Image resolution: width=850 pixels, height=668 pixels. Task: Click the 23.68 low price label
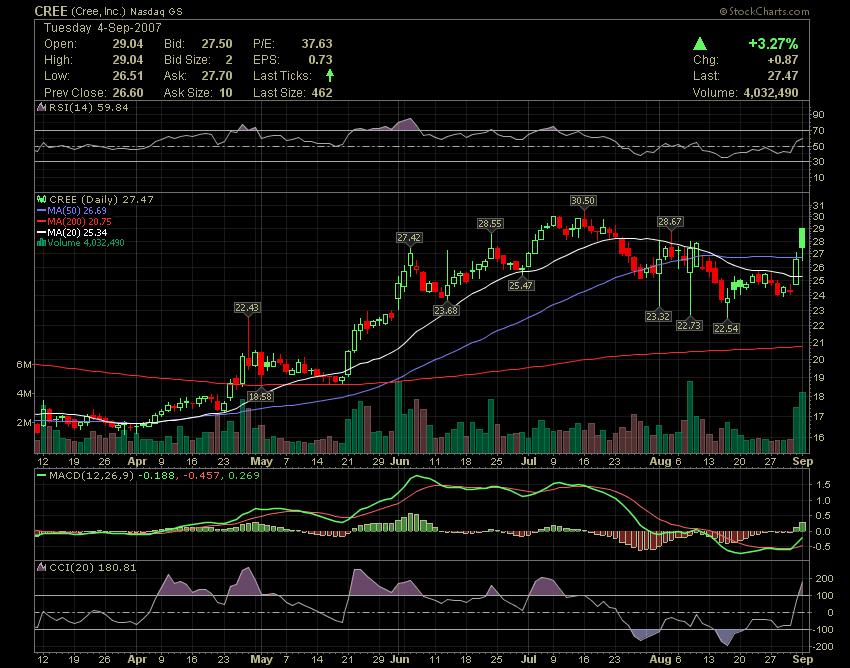pyautogui.click(x=446, y=310)
